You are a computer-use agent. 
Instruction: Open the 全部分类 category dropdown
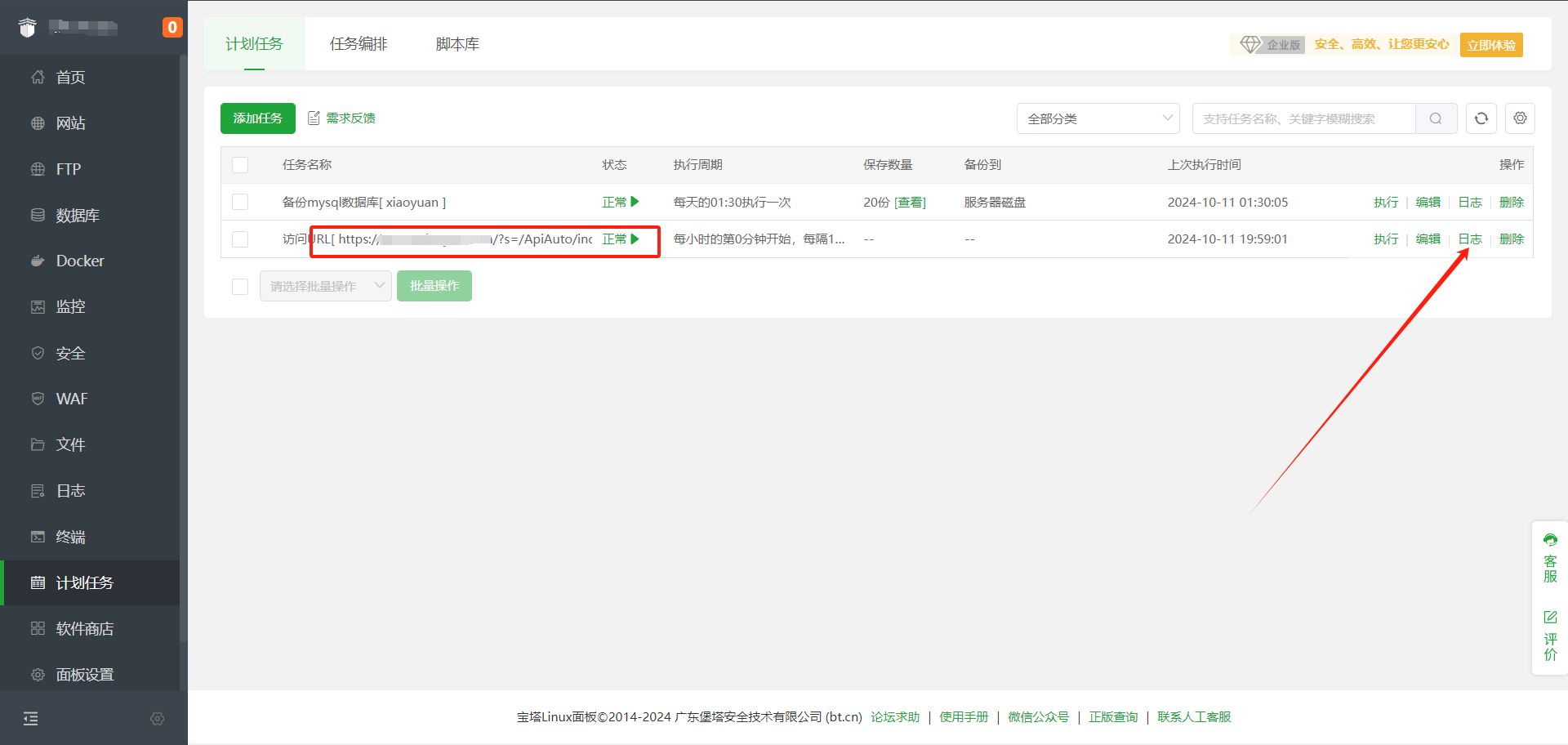(1098, 118)
